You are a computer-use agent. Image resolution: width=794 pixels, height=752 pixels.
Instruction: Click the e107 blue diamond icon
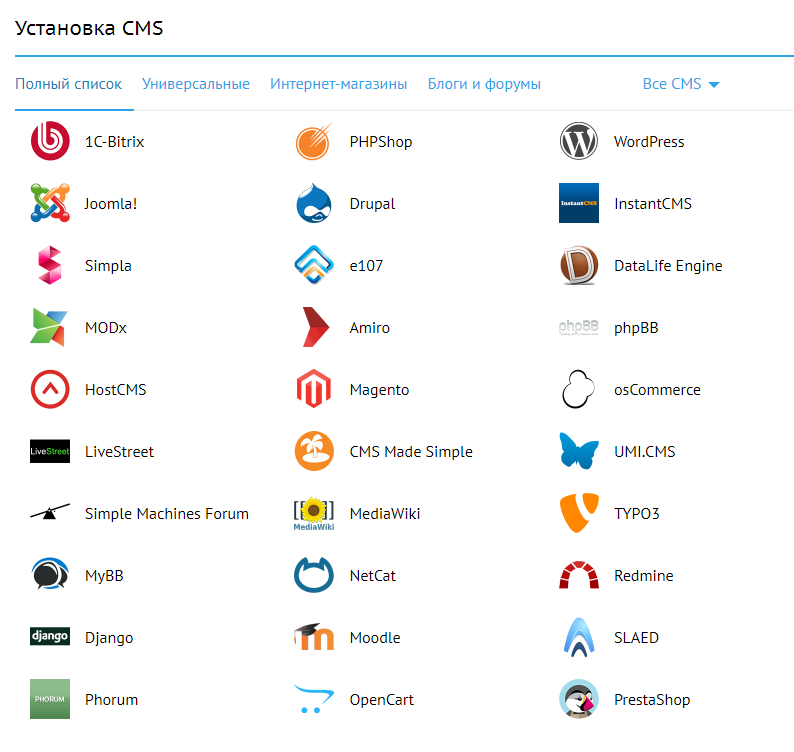[x=314, y=265]
